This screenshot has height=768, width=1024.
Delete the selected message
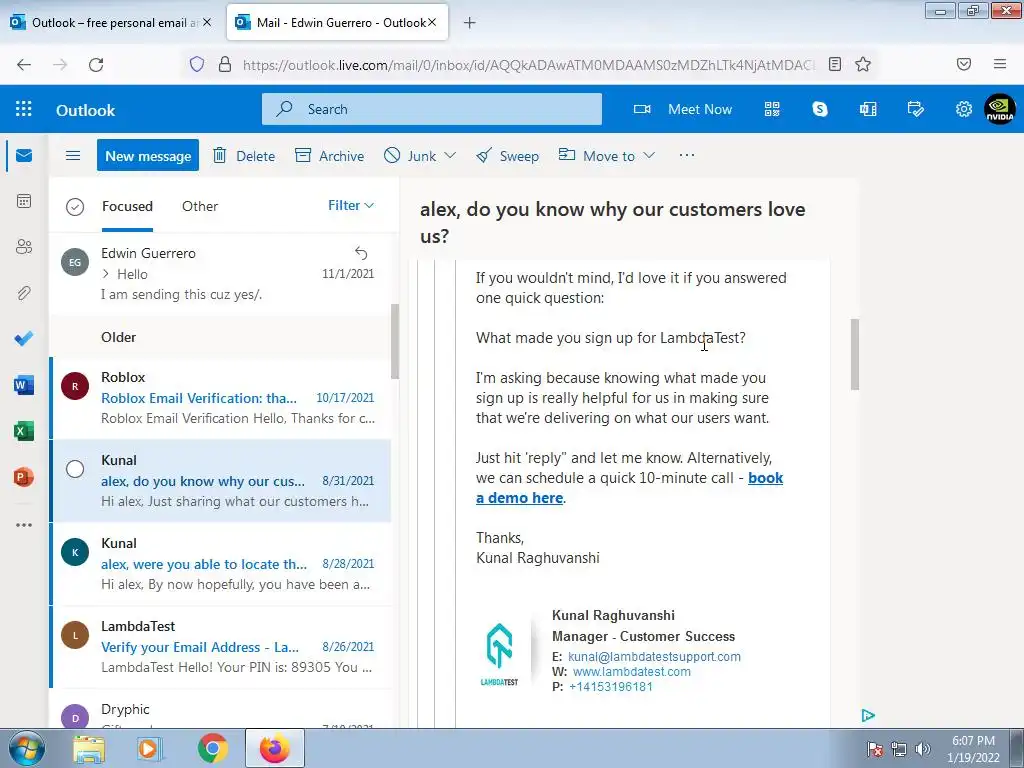244,155
